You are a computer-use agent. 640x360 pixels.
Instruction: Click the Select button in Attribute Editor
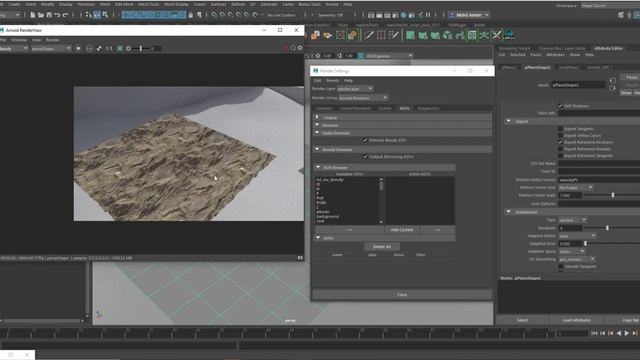coord(522,320)
